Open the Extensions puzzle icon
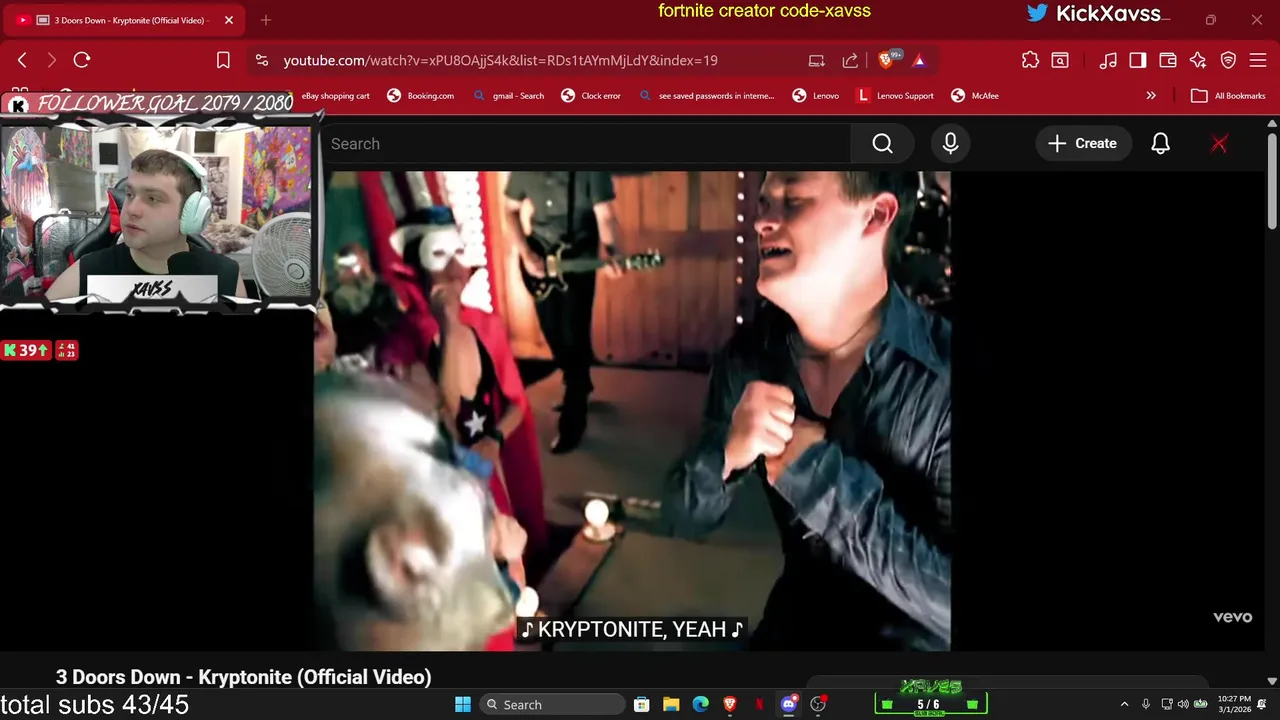1280x720 pixels. point(1030,60)
